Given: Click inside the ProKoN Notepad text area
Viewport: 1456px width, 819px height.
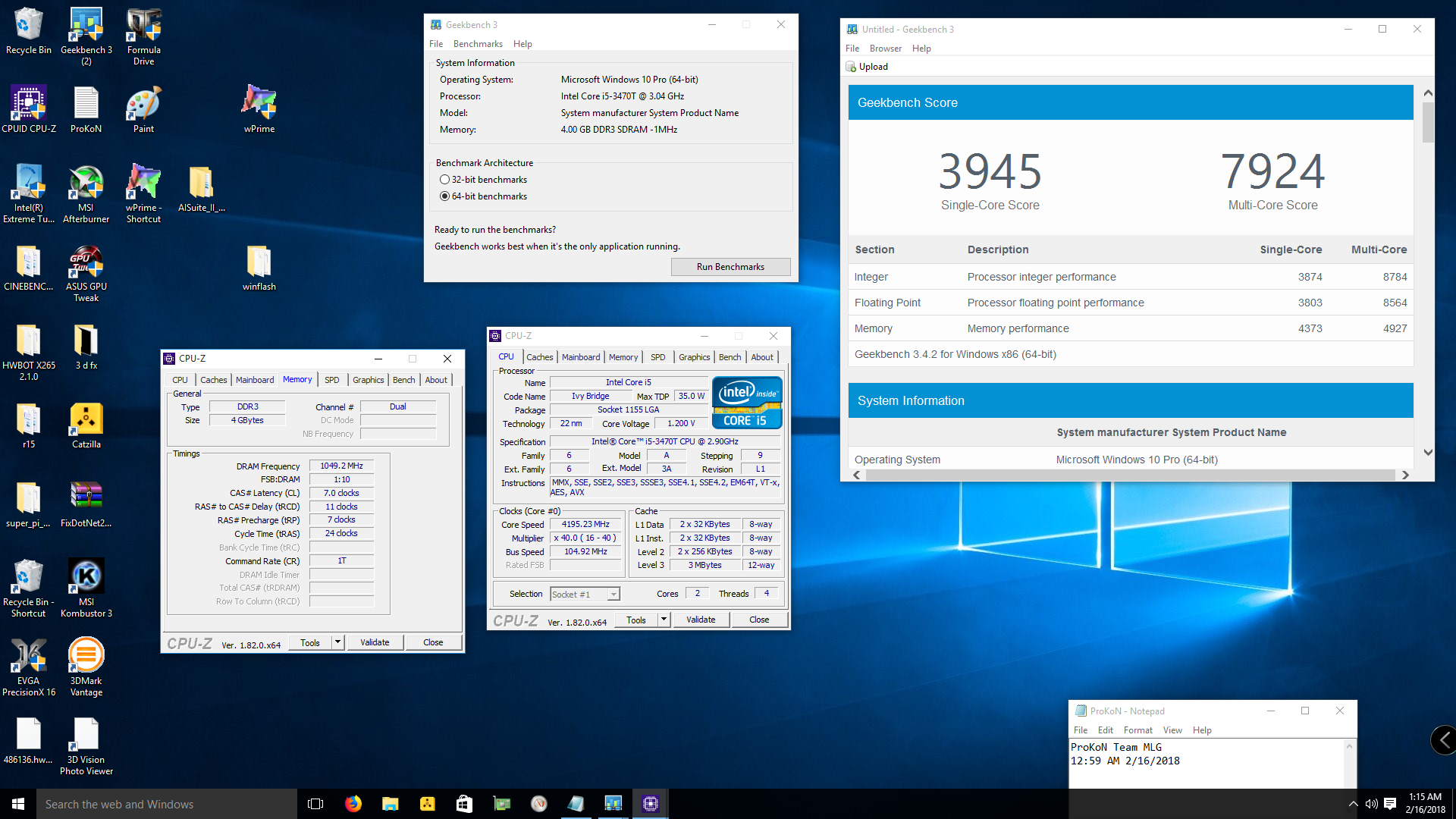Looking at the screenshot, I should 1207,764.
